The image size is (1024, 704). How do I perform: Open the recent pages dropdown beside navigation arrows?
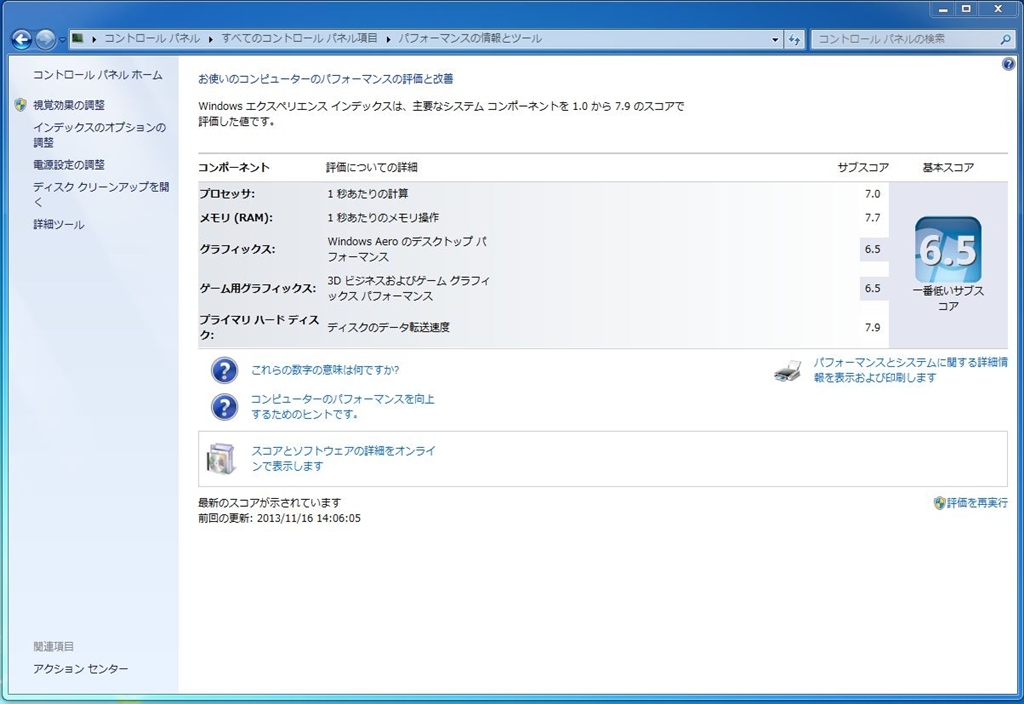[62, 40]
